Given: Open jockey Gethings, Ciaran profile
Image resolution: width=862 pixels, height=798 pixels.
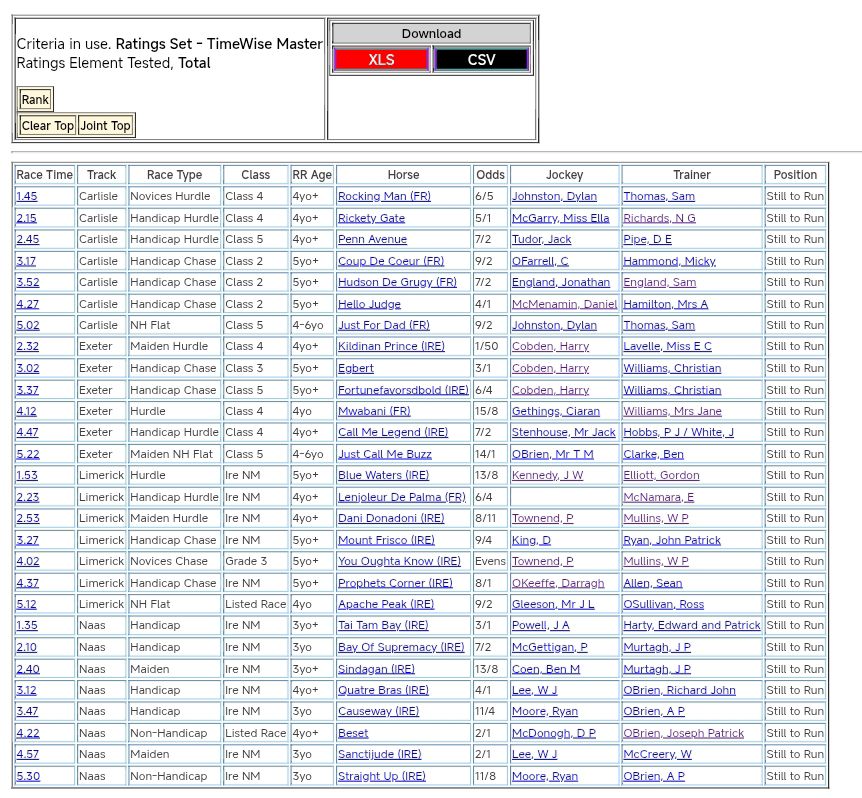Looking at the screenshot, I should coord(556,411).
